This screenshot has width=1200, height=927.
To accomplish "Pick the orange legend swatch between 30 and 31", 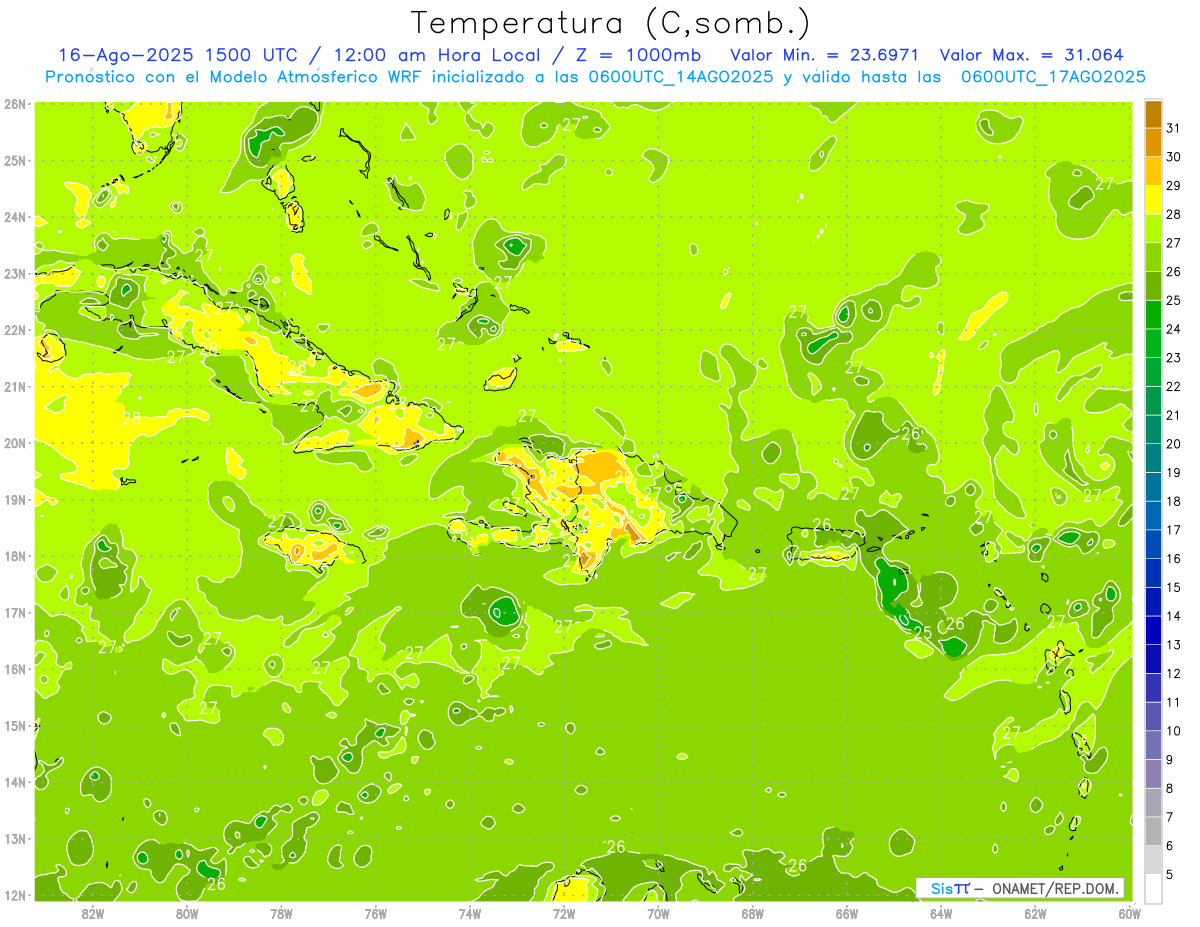I will coord(1153,142).
